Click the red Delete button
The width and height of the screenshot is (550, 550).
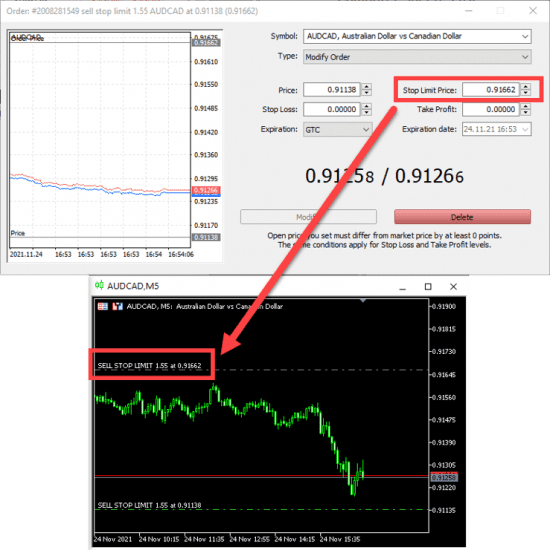pos(462,217)
